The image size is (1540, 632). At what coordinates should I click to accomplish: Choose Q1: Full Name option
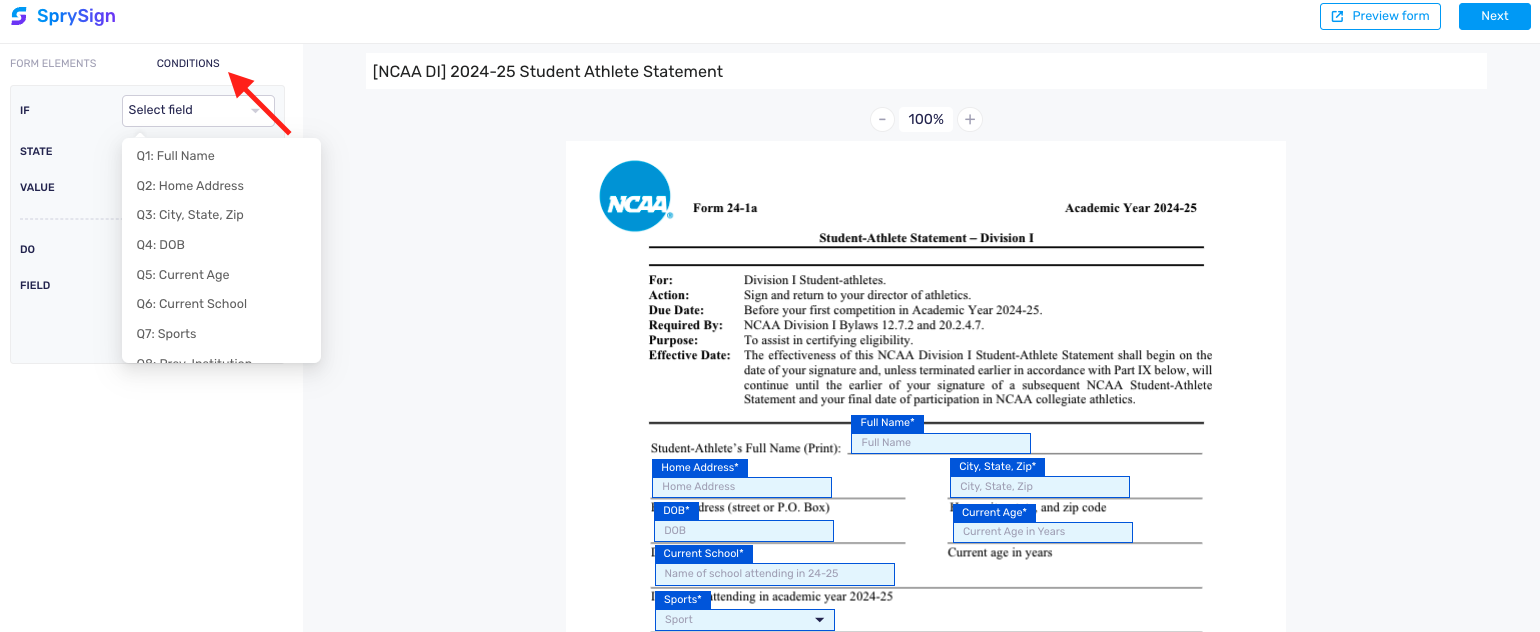pyautogui.click(x=176, y=156)
